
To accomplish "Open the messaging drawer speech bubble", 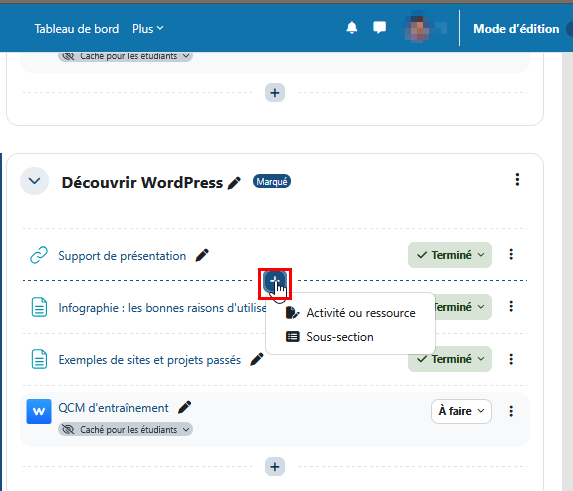I will click(379, 28).
